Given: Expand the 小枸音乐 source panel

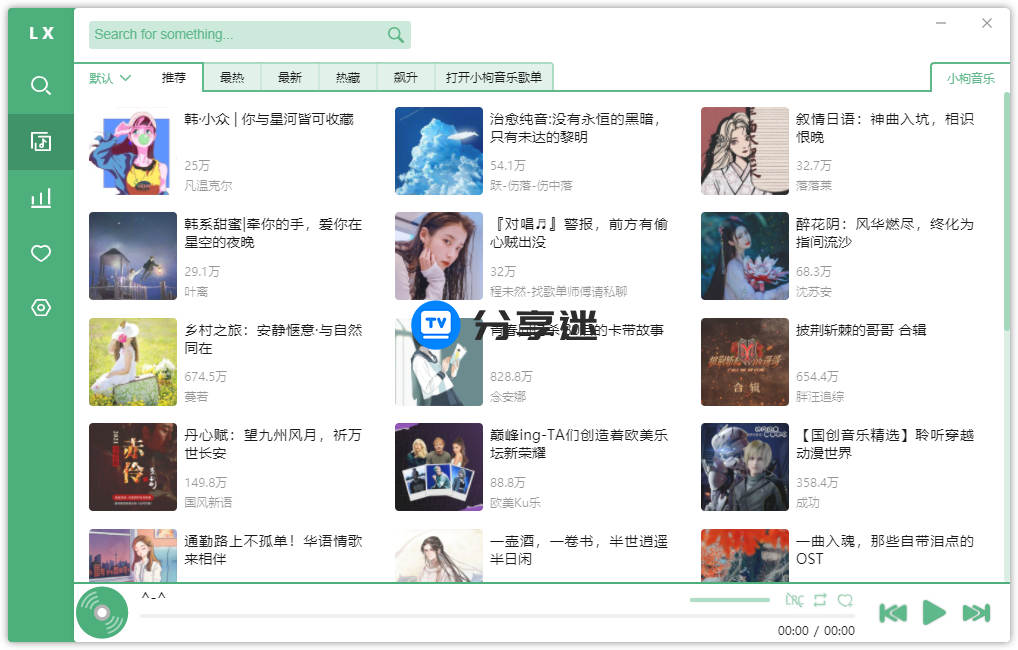Looking at the screenshot, I should (968, 76).
